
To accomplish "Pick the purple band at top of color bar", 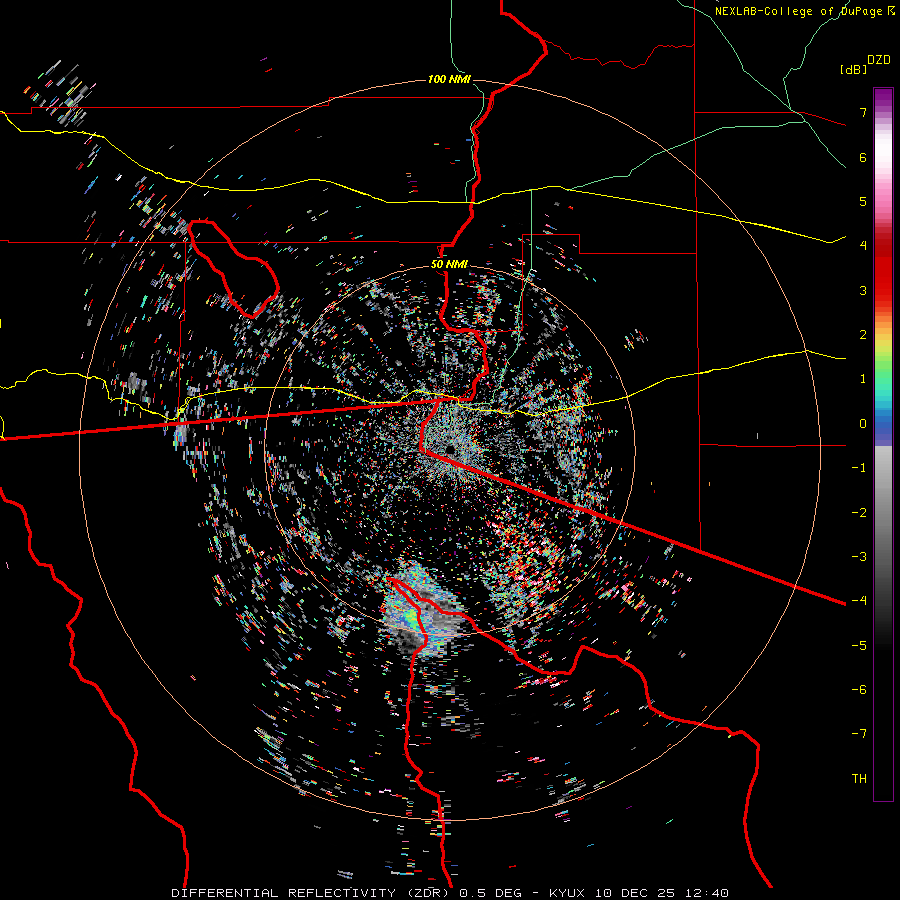I will point(883,96).
